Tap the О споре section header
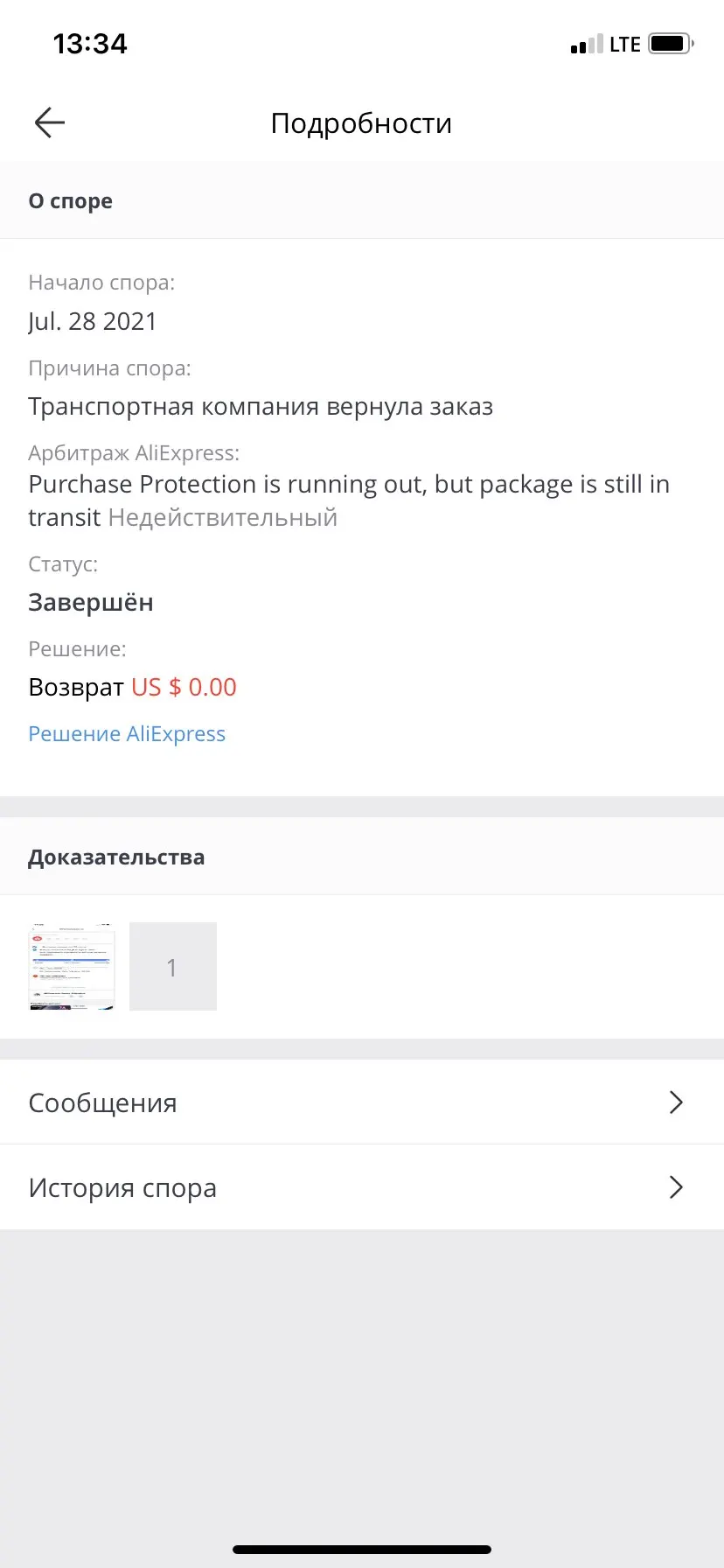Image resolution: width=724 pixels, height=1568 pixels. click(71, 200)
